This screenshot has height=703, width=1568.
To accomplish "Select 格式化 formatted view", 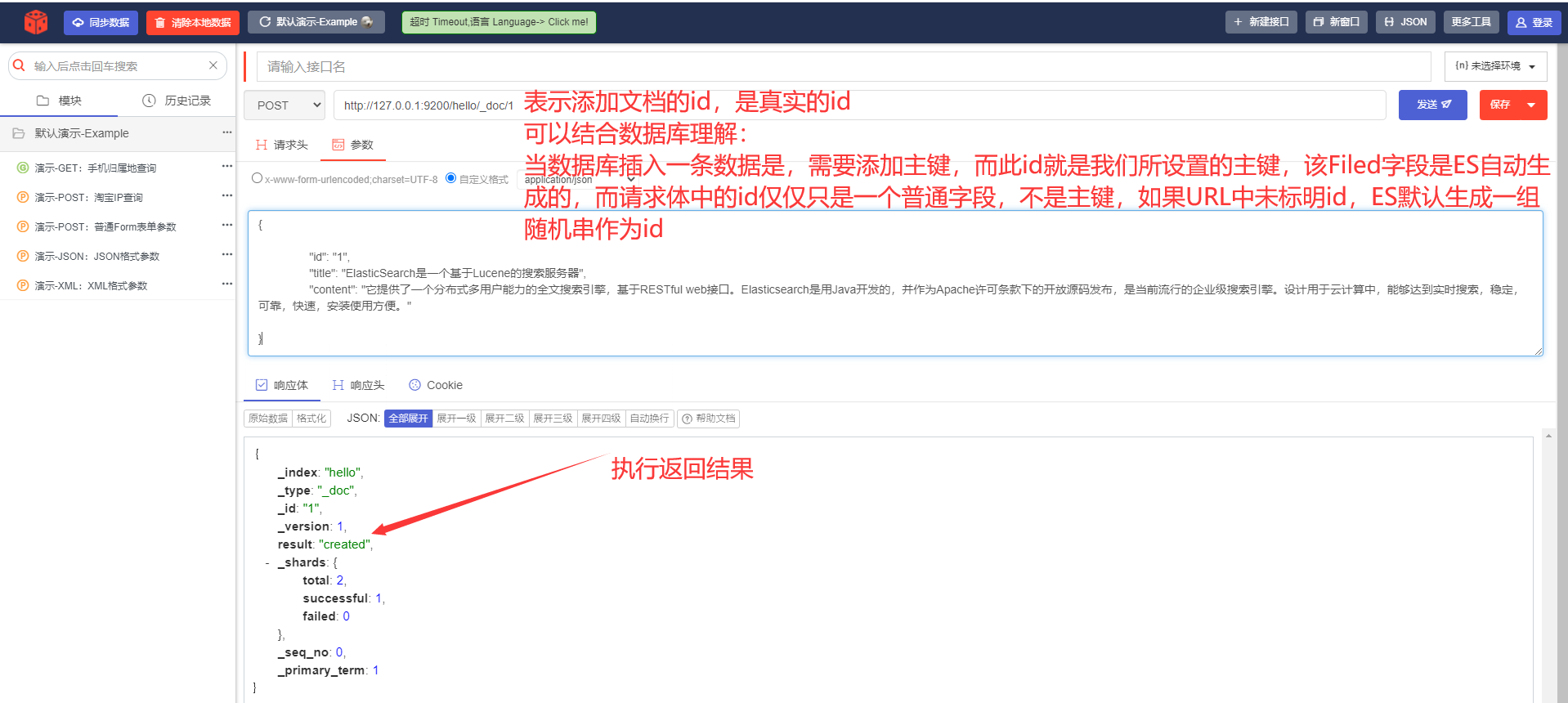I will 311,419.
